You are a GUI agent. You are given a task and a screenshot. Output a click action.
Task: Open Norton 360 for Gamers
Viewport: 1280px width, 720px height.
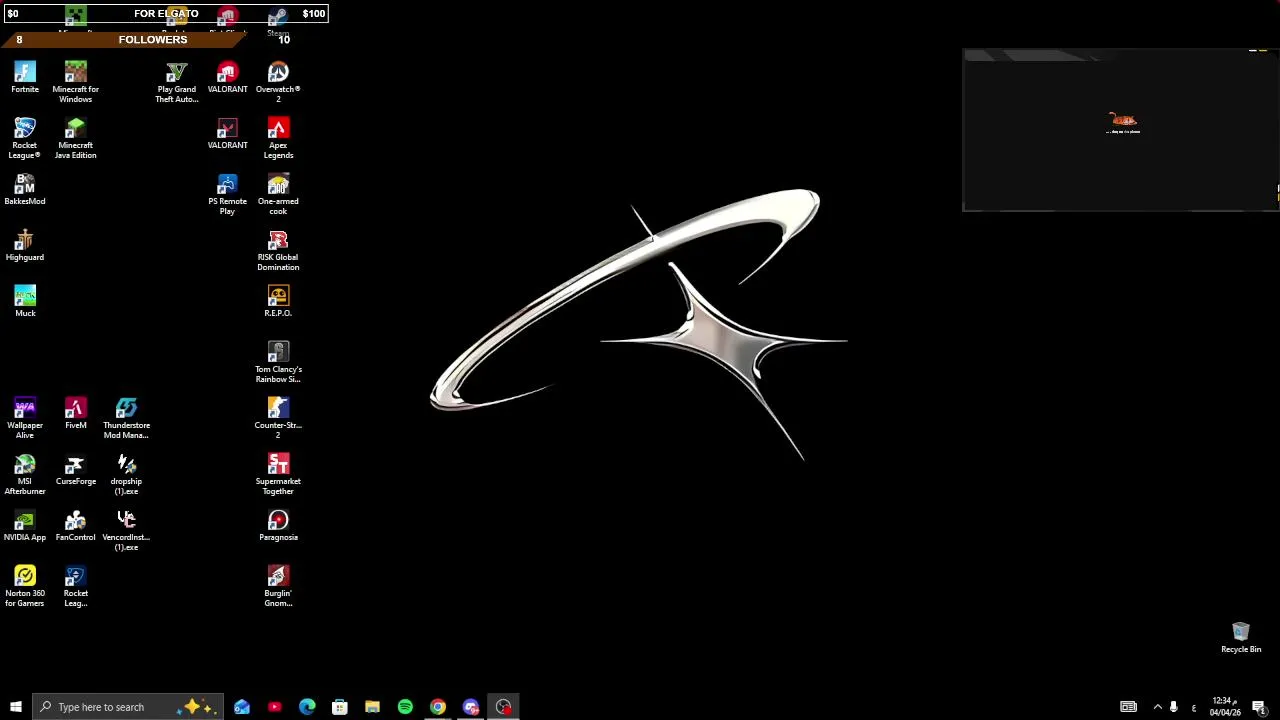(x=25, y=586)
